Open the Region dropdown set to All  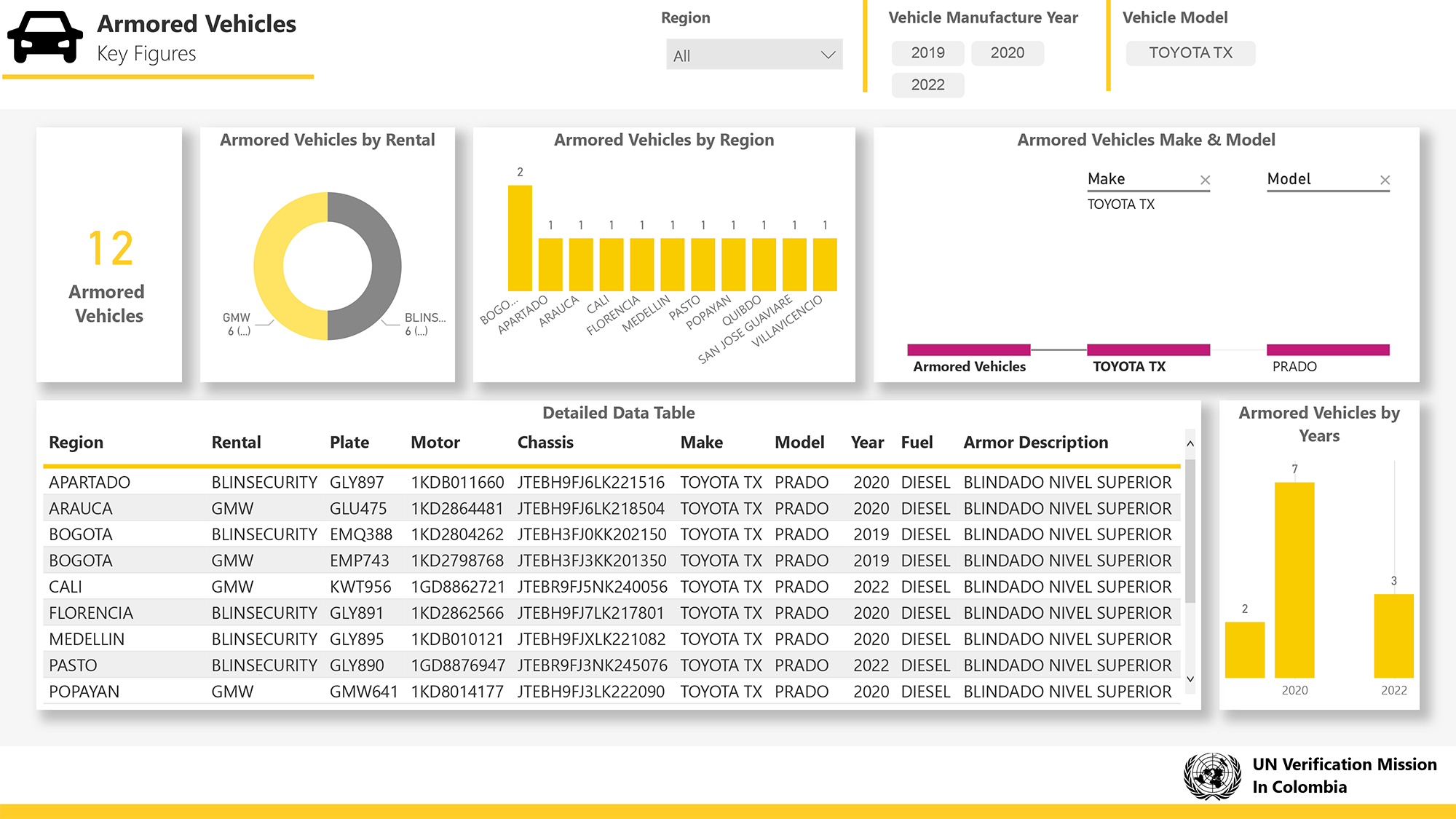coord(754,55)
